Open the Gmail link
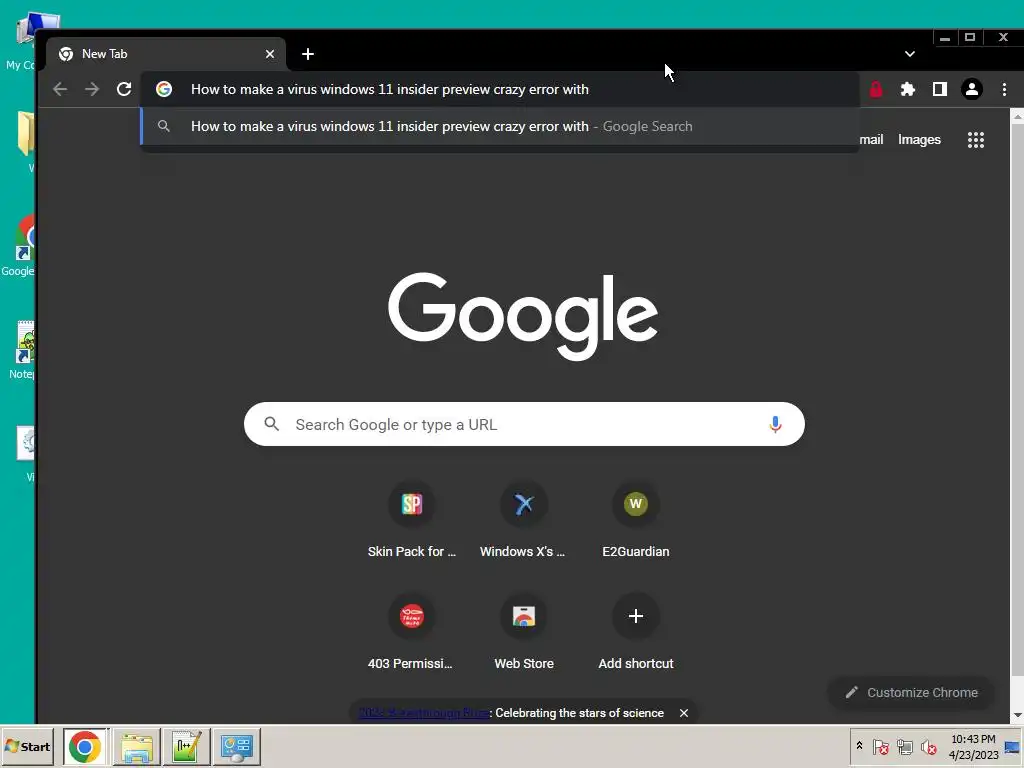The height and width of the screenshot is (768, 1024). pos(871,140)
